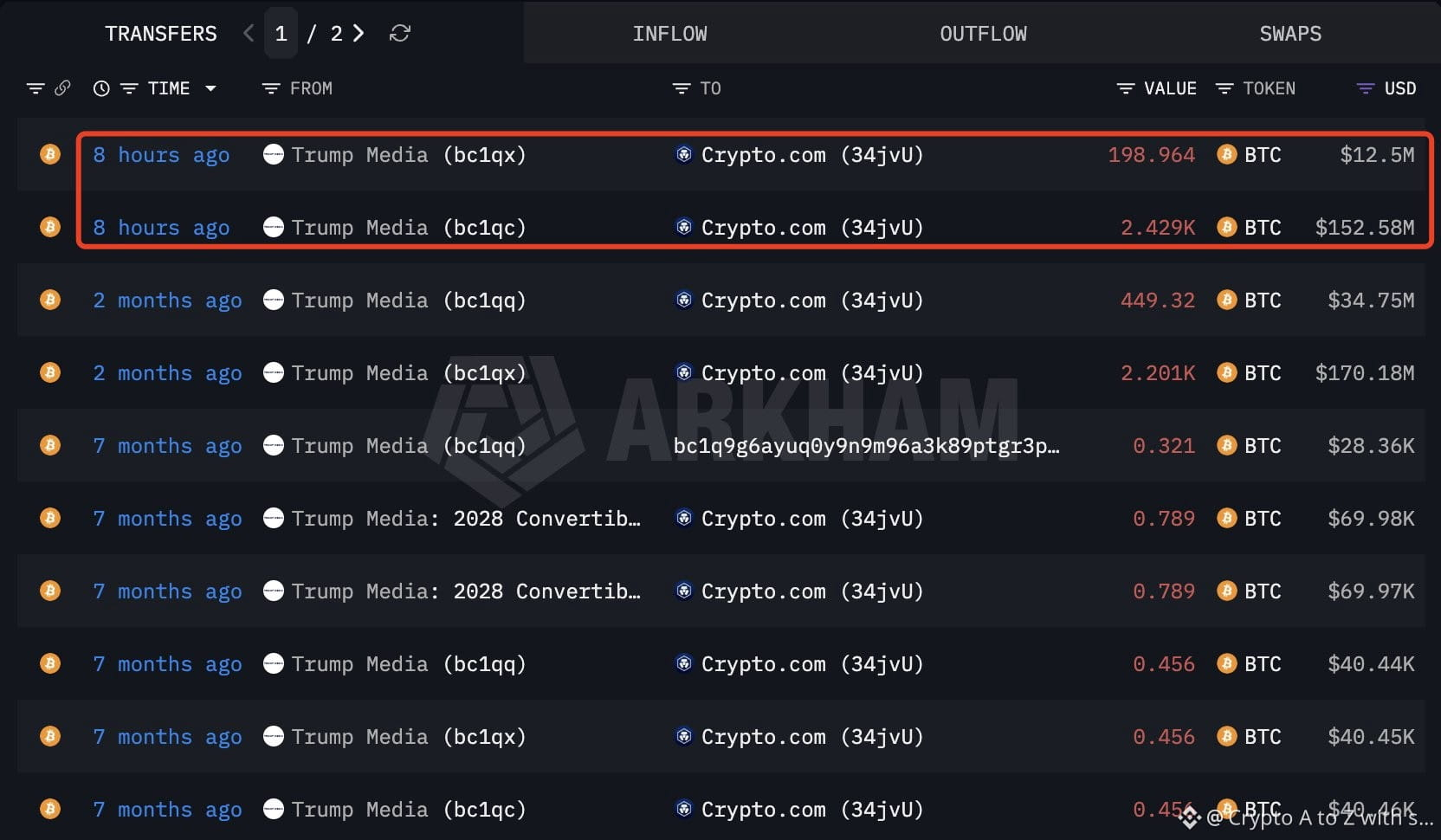Viewport: 1441px width, 840px height.
Task: Click Bitcoin chain icon of $152.58M row
Action: point(50,227)
